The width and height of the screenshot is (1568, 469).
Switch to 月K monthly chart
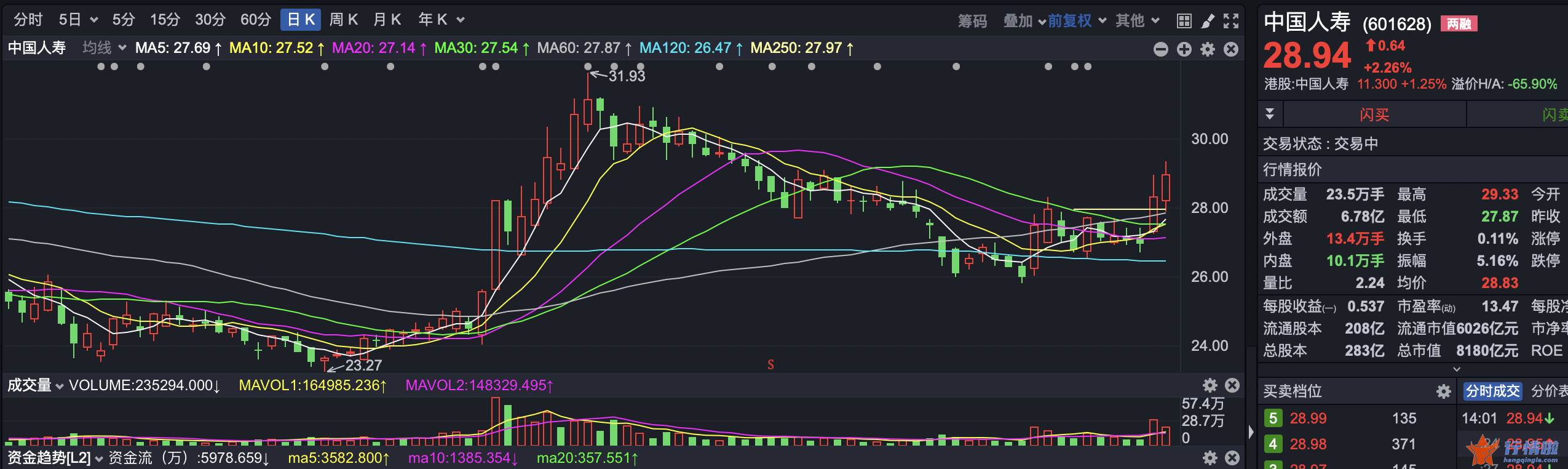pyautogui.click(x=387, y=20)
